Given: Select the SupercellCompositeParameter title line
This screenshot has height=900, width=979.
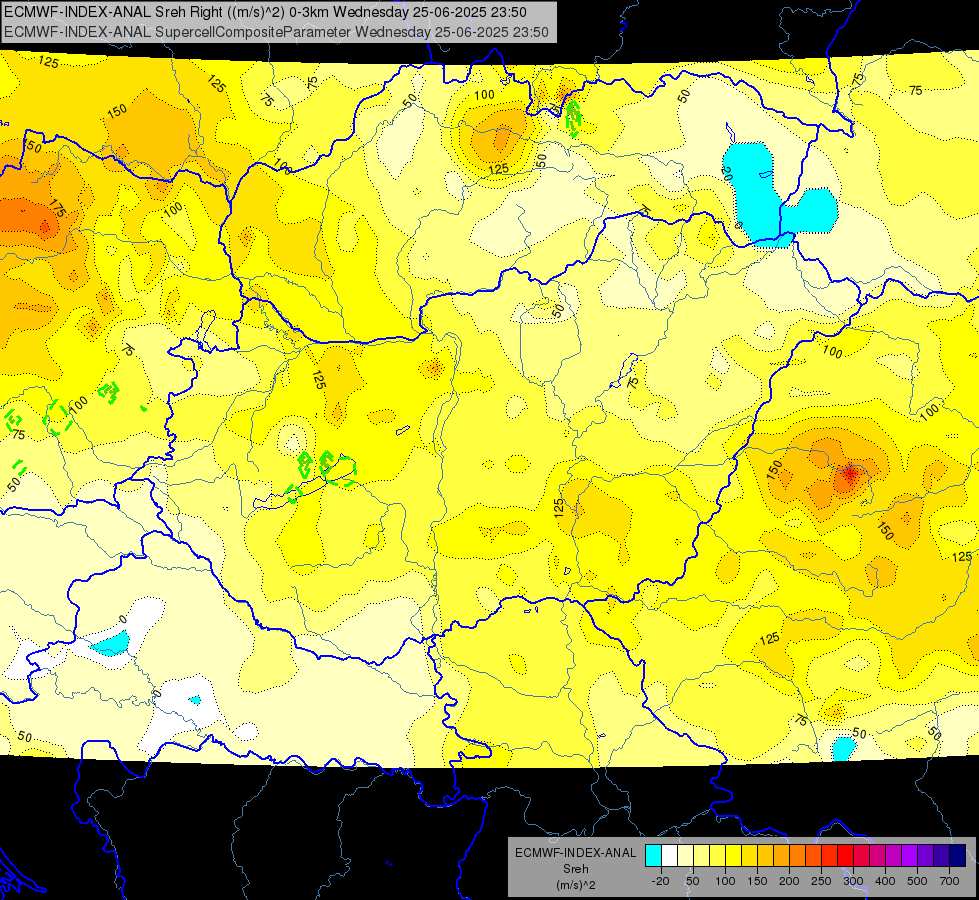Looking at the screenshot, I should coord(277,32).
